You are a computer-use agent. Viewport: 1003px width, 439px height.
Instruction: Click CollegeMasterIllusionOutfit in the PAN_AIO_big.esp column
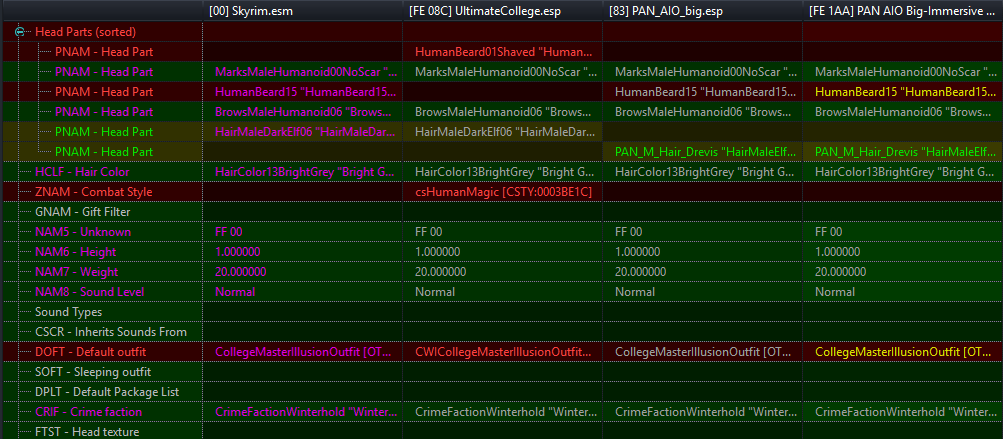[704, 351]
